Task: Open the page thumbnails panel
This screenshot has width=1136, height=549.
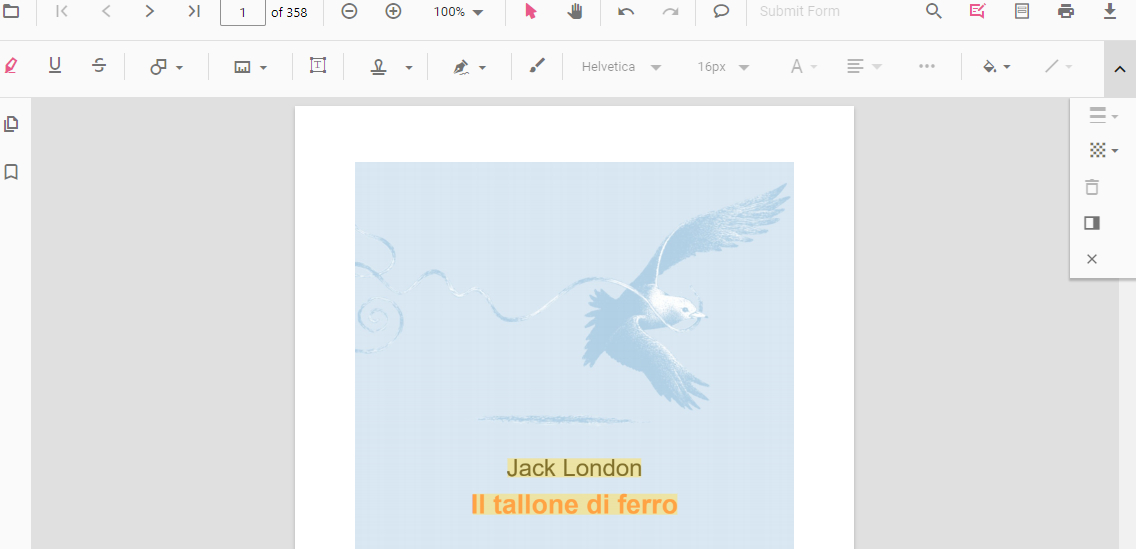Action: point(11,124)
